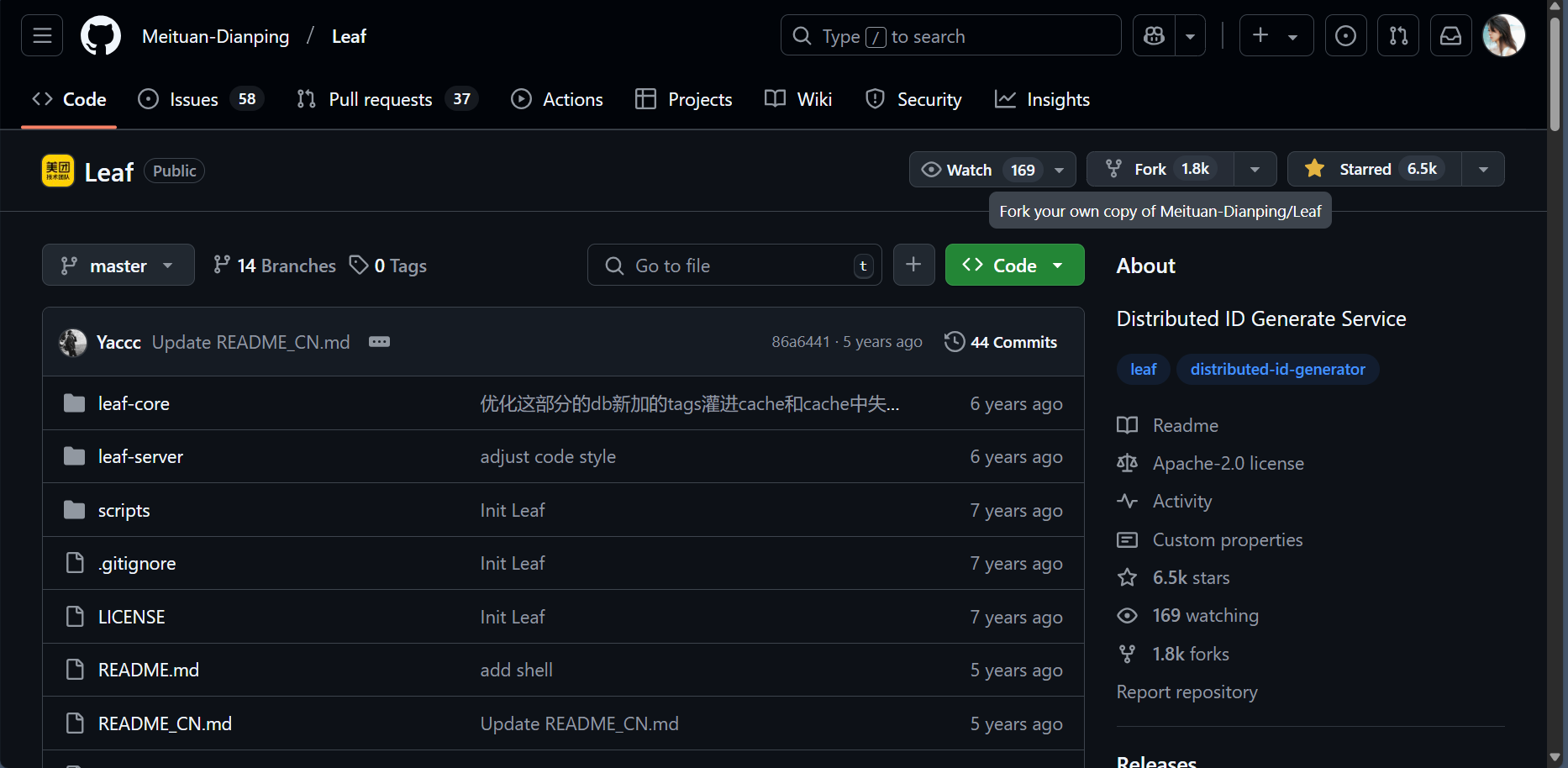This screenshot has width=1568, height=768.
Task: View the 0 Tags list
Action: pyautogui.click(x=388, y=266)
